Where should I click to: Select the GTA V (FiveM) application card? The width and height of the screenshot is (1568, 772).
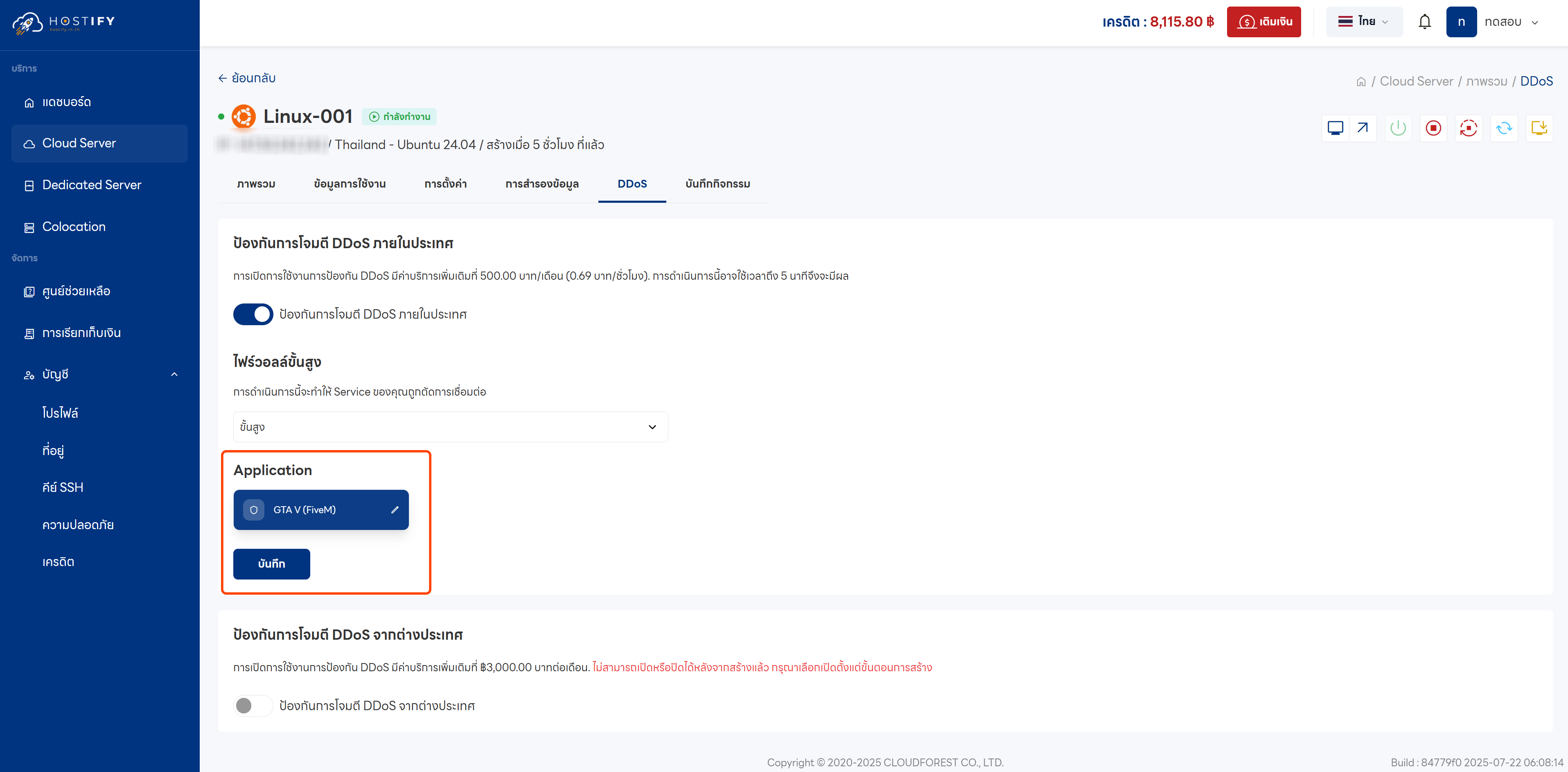click(x=321, y=509)
